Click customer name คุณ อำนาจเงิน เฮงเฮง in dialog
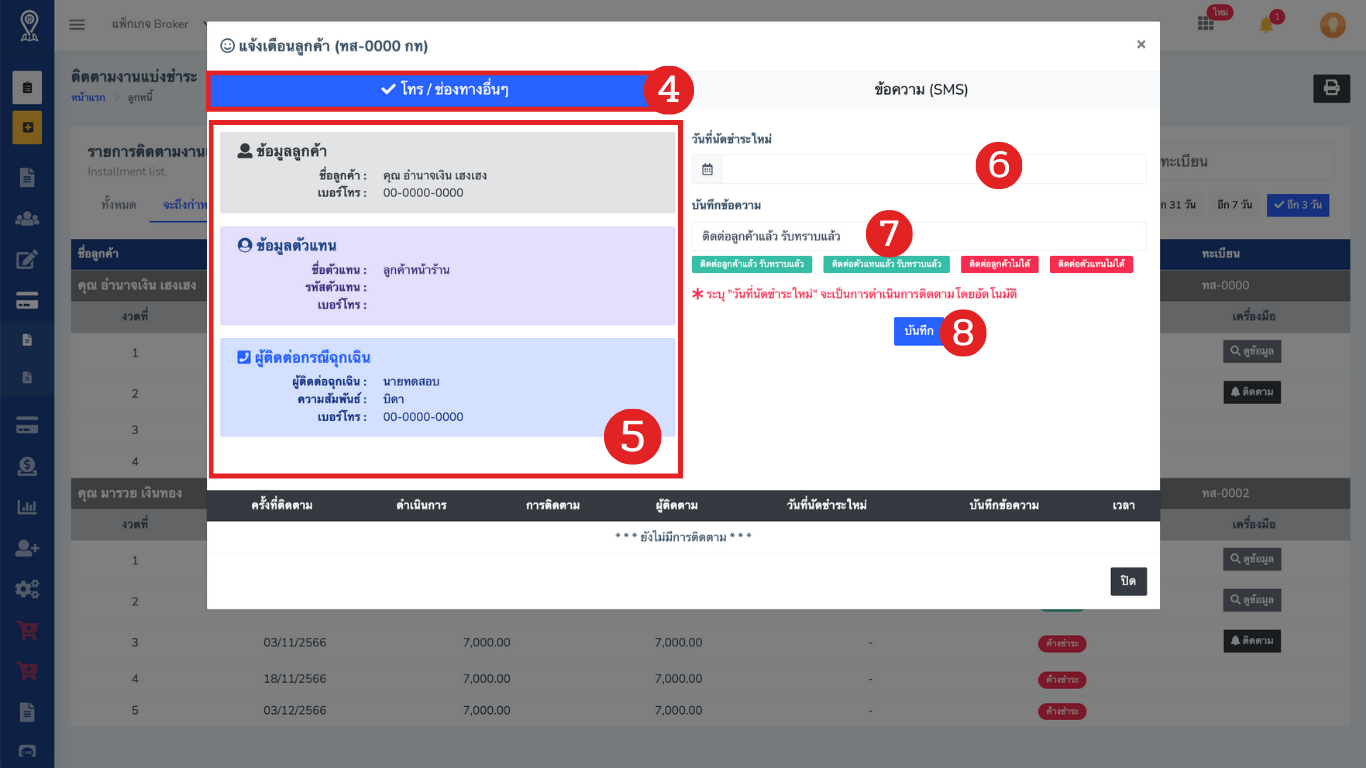This screenshot has height=768, width=1366. (x=435, y=176)
